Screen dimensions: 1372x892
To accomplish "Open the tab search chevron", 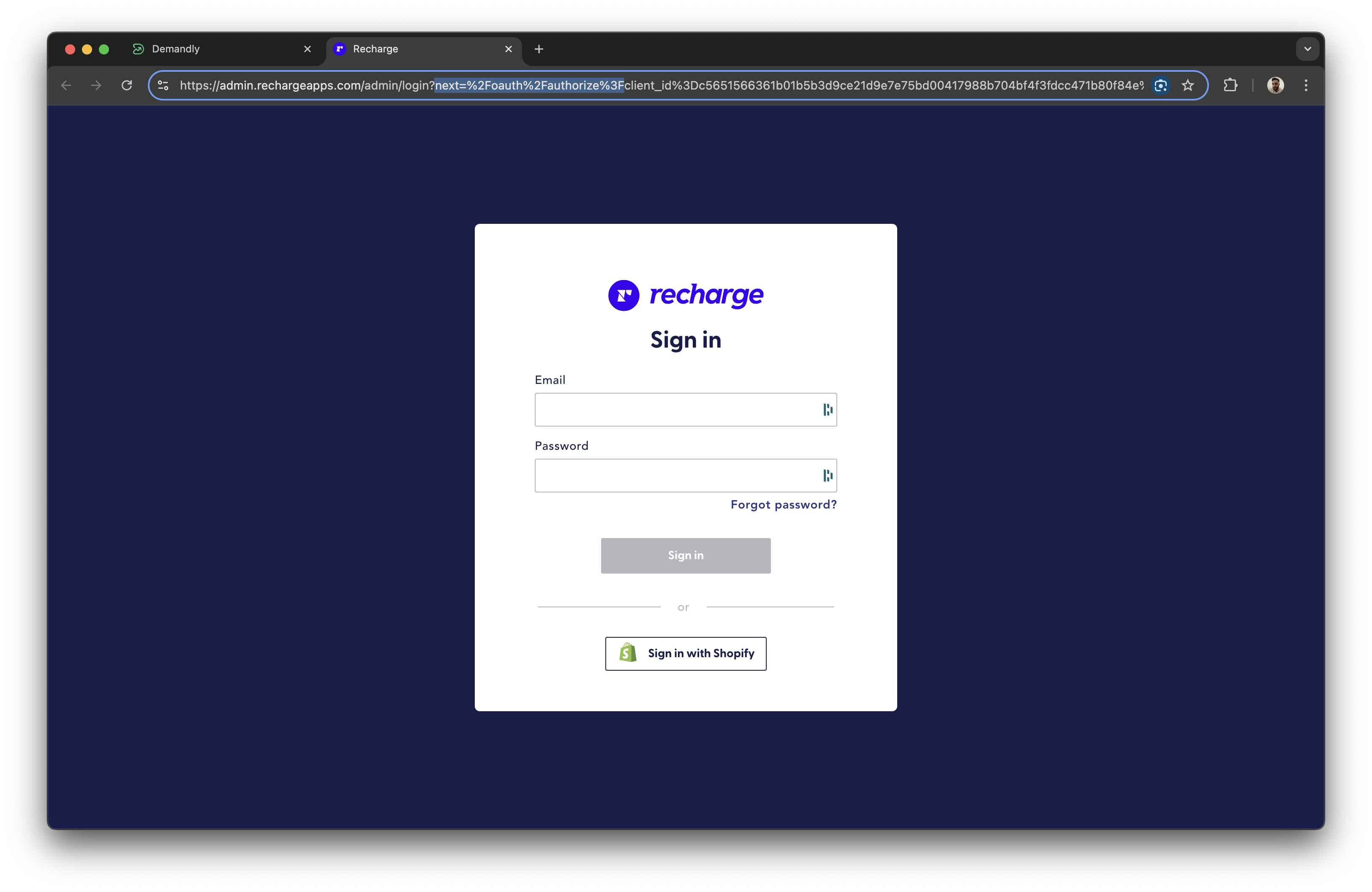I will point(1307,49).
